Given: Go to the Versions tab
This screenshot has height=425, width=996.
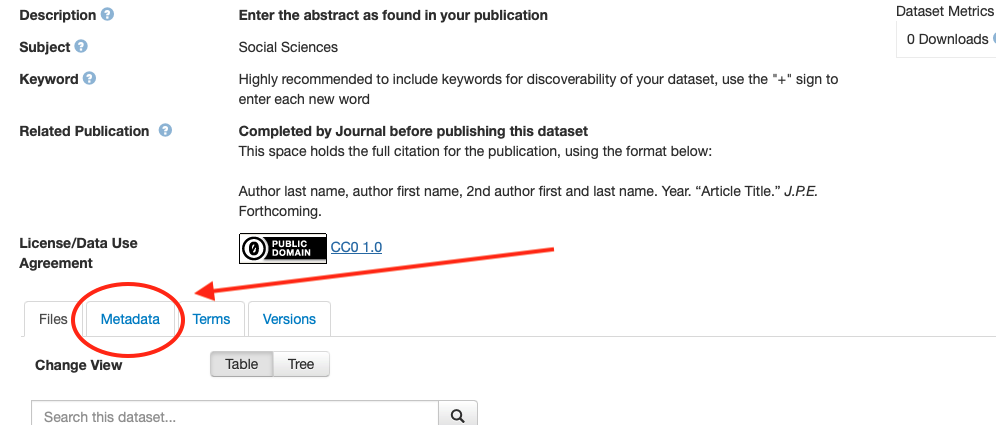Looking at the screenshot, I should click(x=289, y=319).
